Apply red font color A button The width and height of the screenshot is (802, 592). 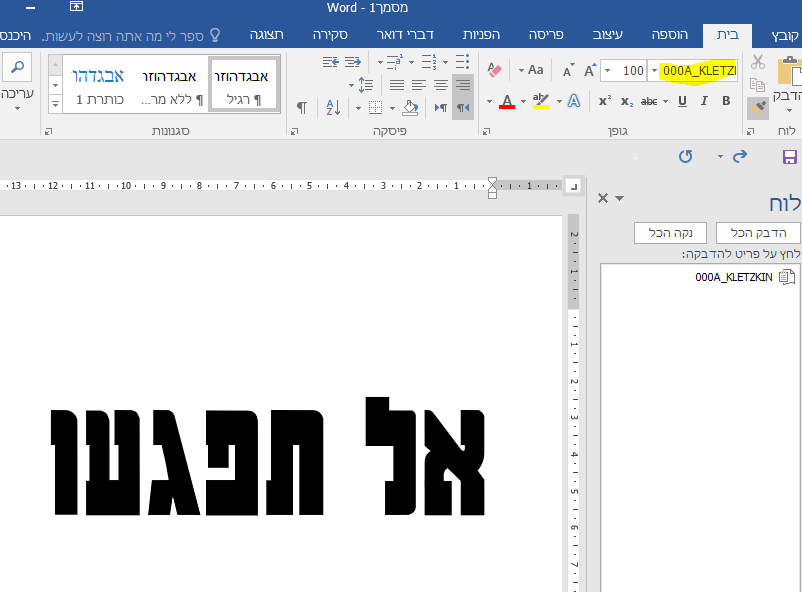(x=507, y=101)
